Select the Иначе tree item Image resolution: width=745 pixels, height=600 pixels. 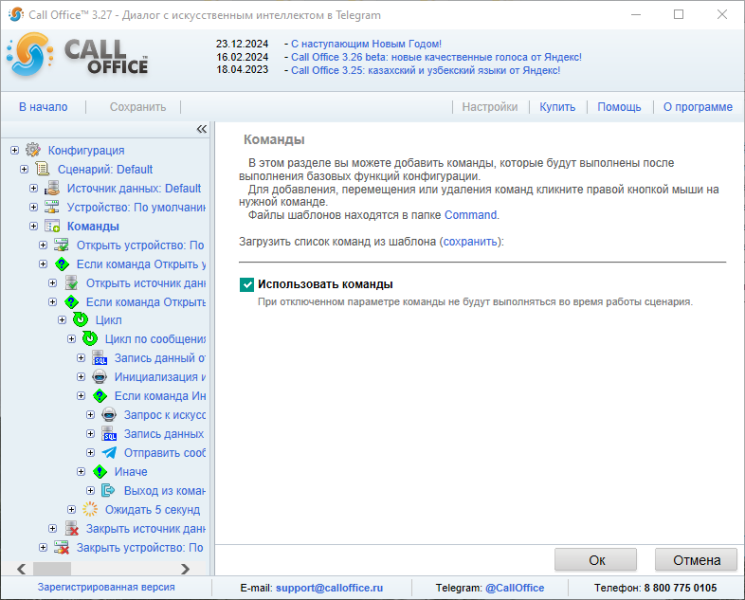coord(131,472)
